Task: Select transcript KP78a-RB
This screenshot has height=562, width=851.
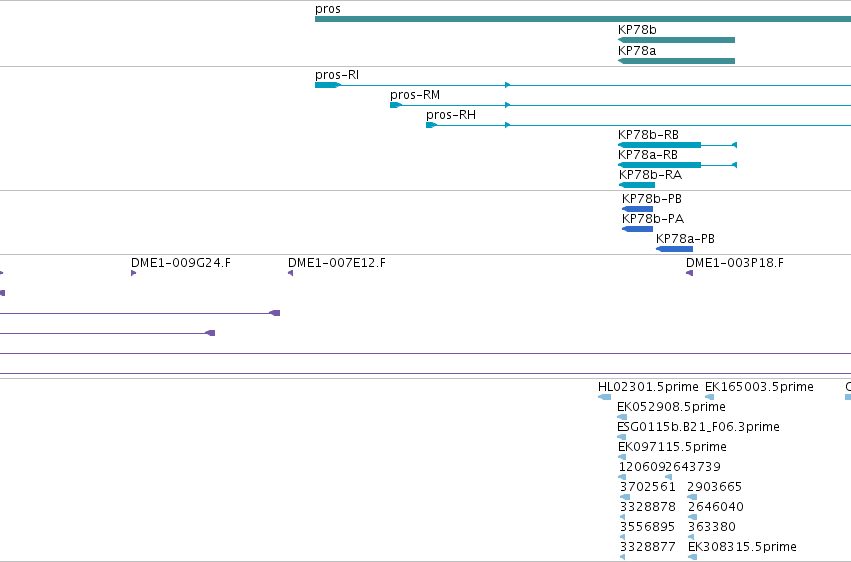Action: click(677, 165)
